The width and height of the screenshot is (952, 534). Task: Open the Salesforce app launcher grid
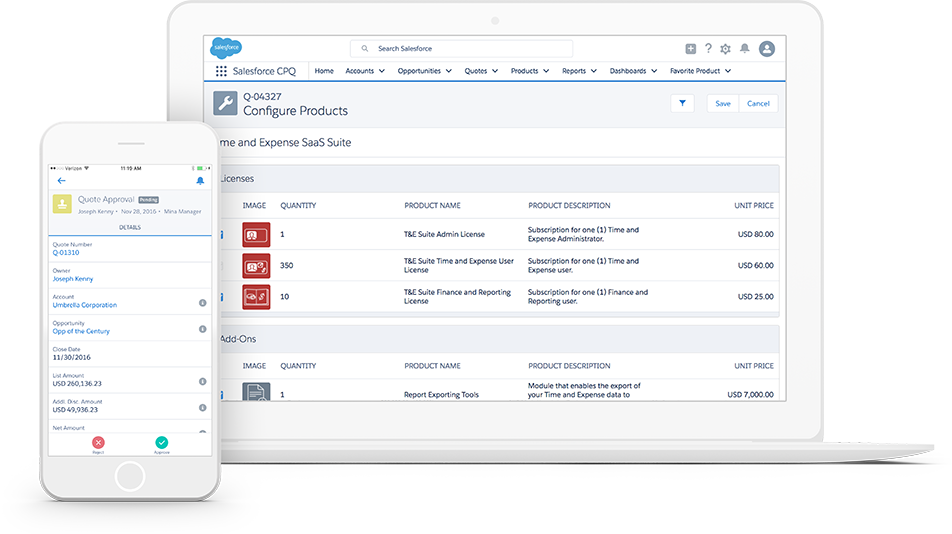tap(221, 71)
